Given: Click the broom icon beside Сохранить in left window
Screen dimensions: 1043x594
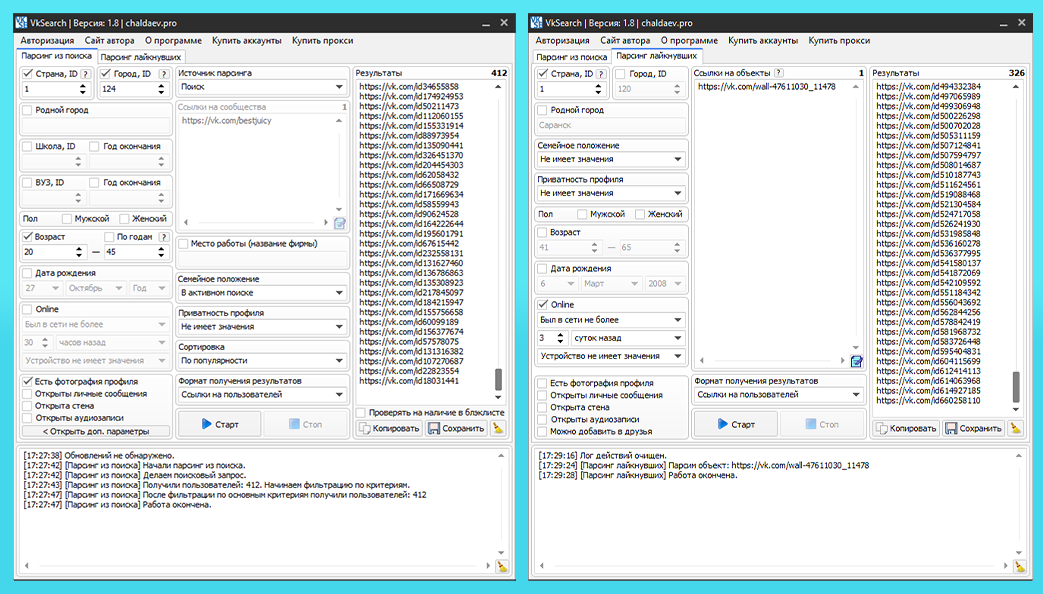Looking at the screenshot, I should (498, 428).
